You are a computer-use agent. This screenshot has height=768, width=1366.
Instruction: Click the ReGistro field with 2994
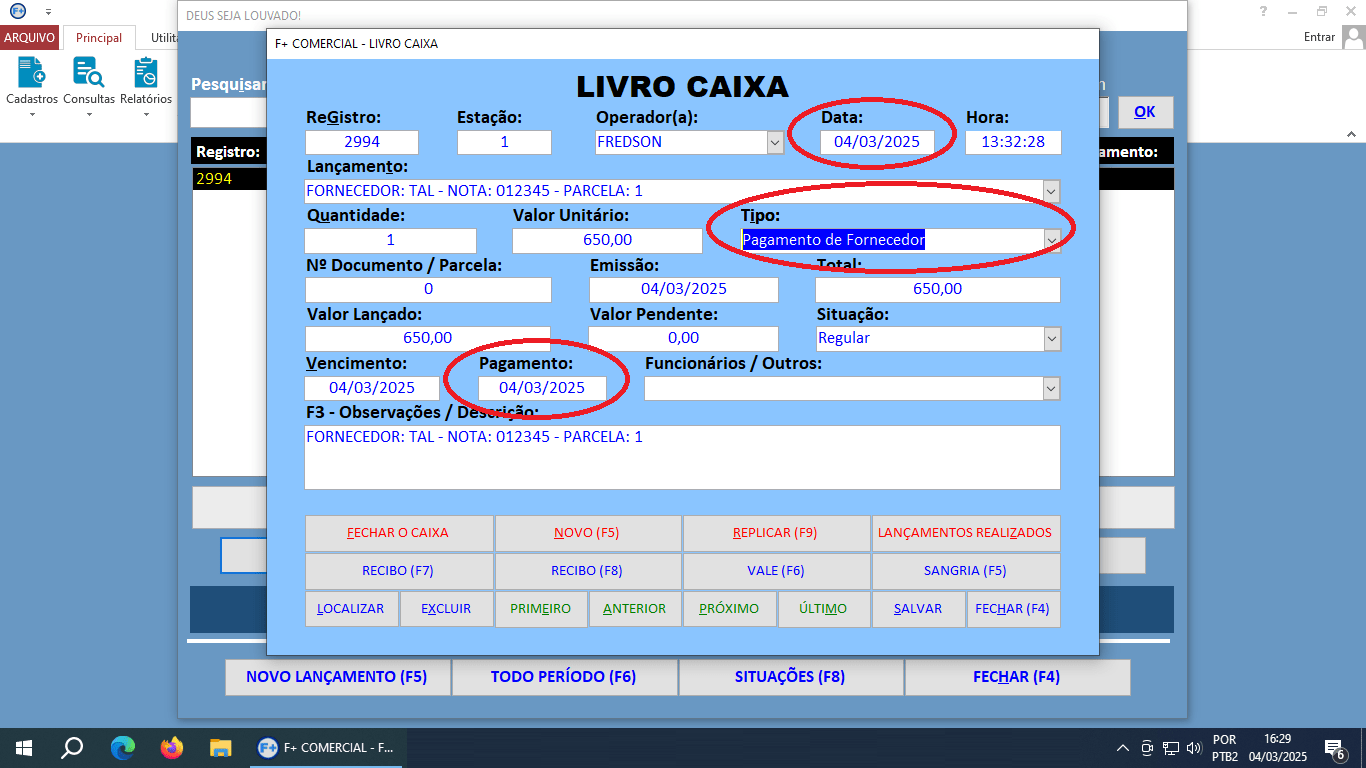362,142
